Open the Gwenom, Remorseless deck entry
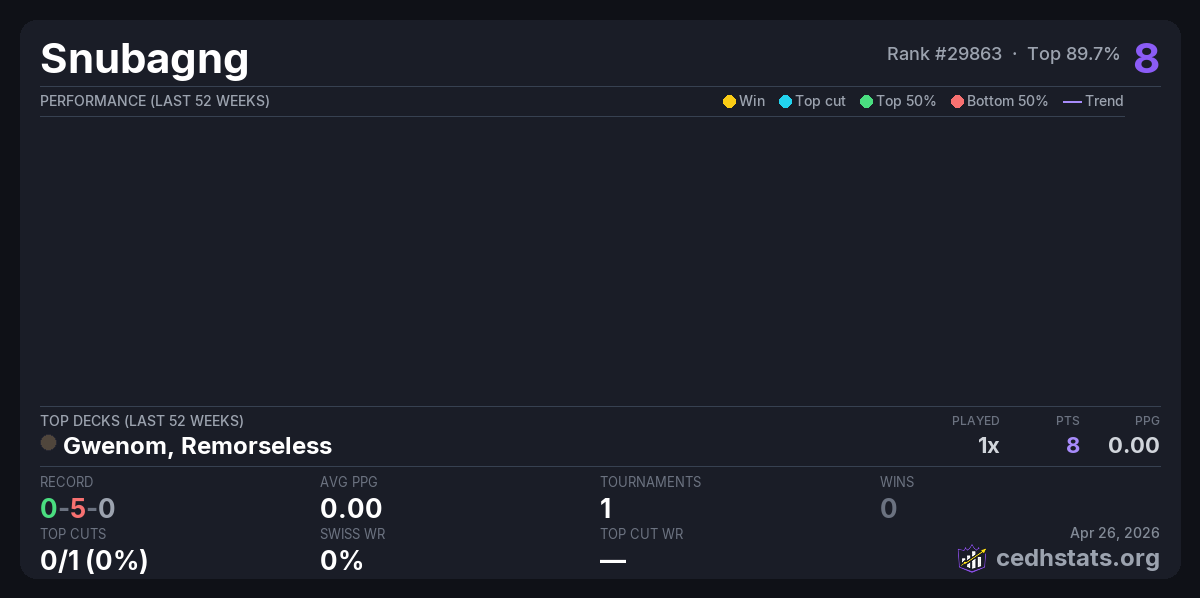 pyautogui.click(x=197, y=445)
